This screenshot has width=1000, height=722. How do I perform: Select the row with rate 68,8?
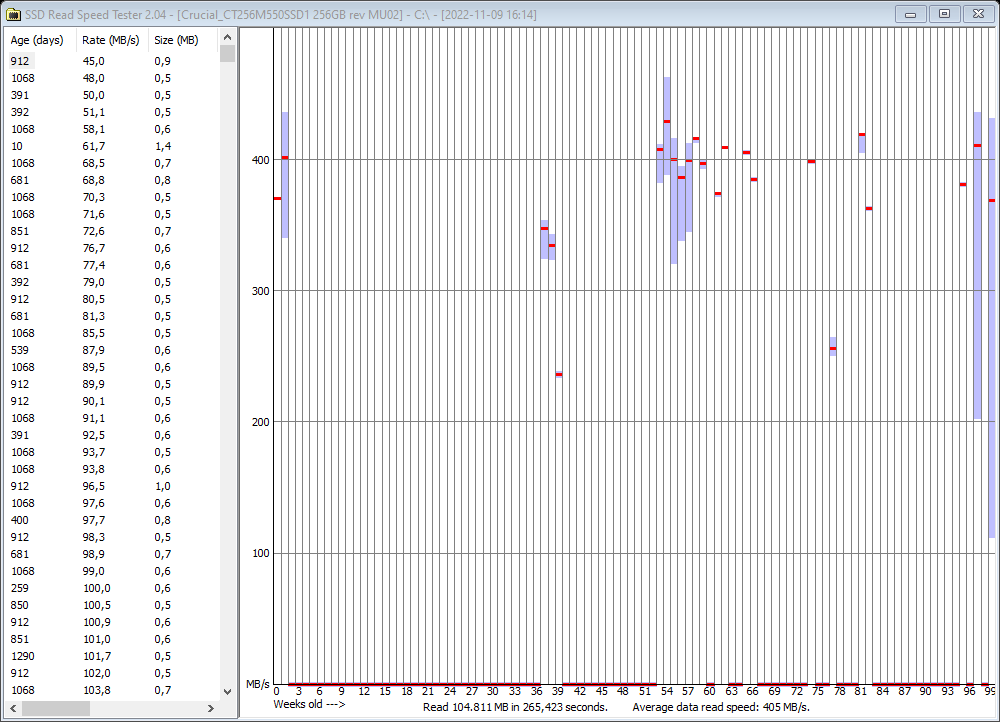112,180
